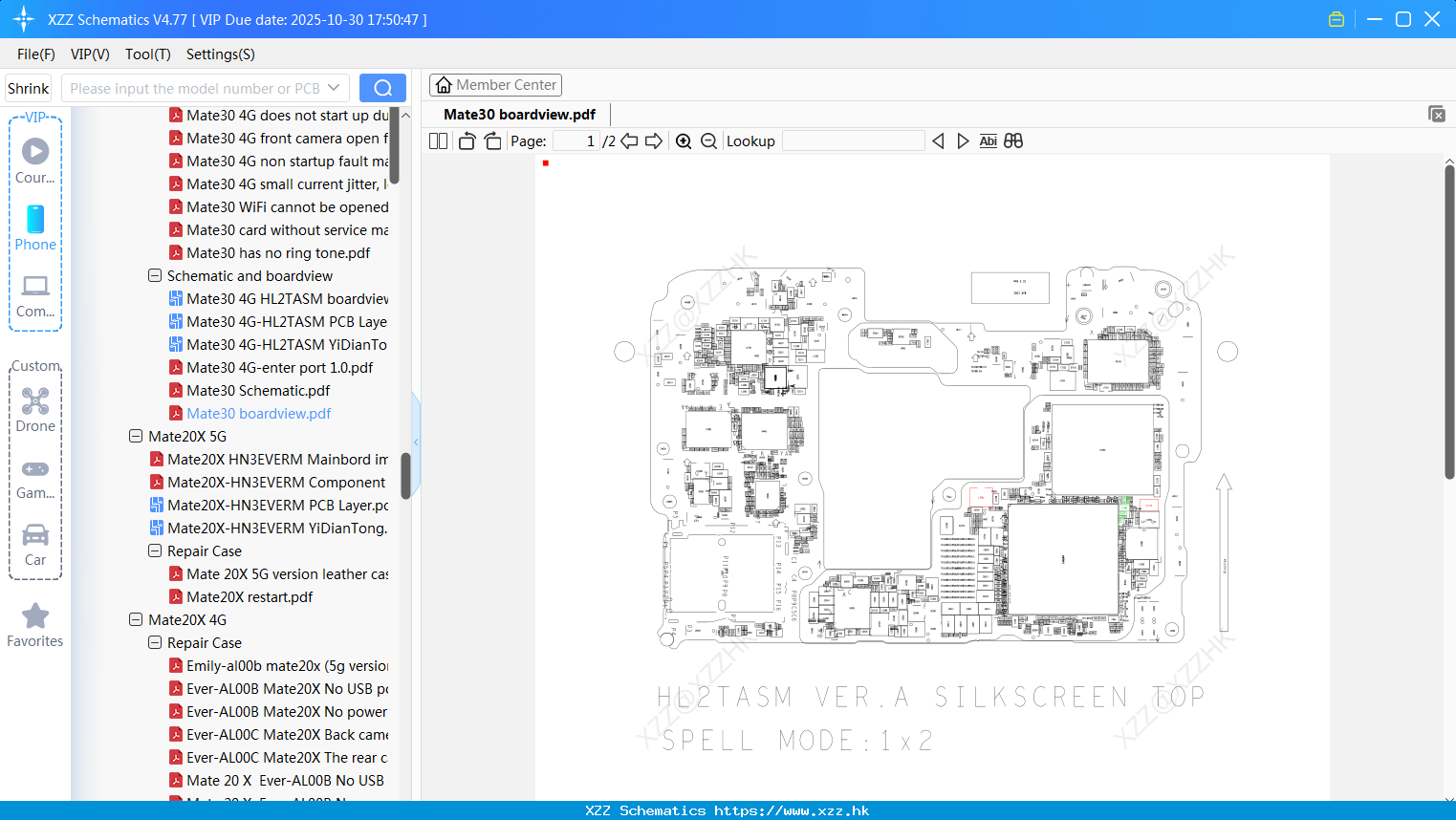Collapse the Repair Case folder under Mate20X 4G

pyautogui.click(x=155, y=642)
